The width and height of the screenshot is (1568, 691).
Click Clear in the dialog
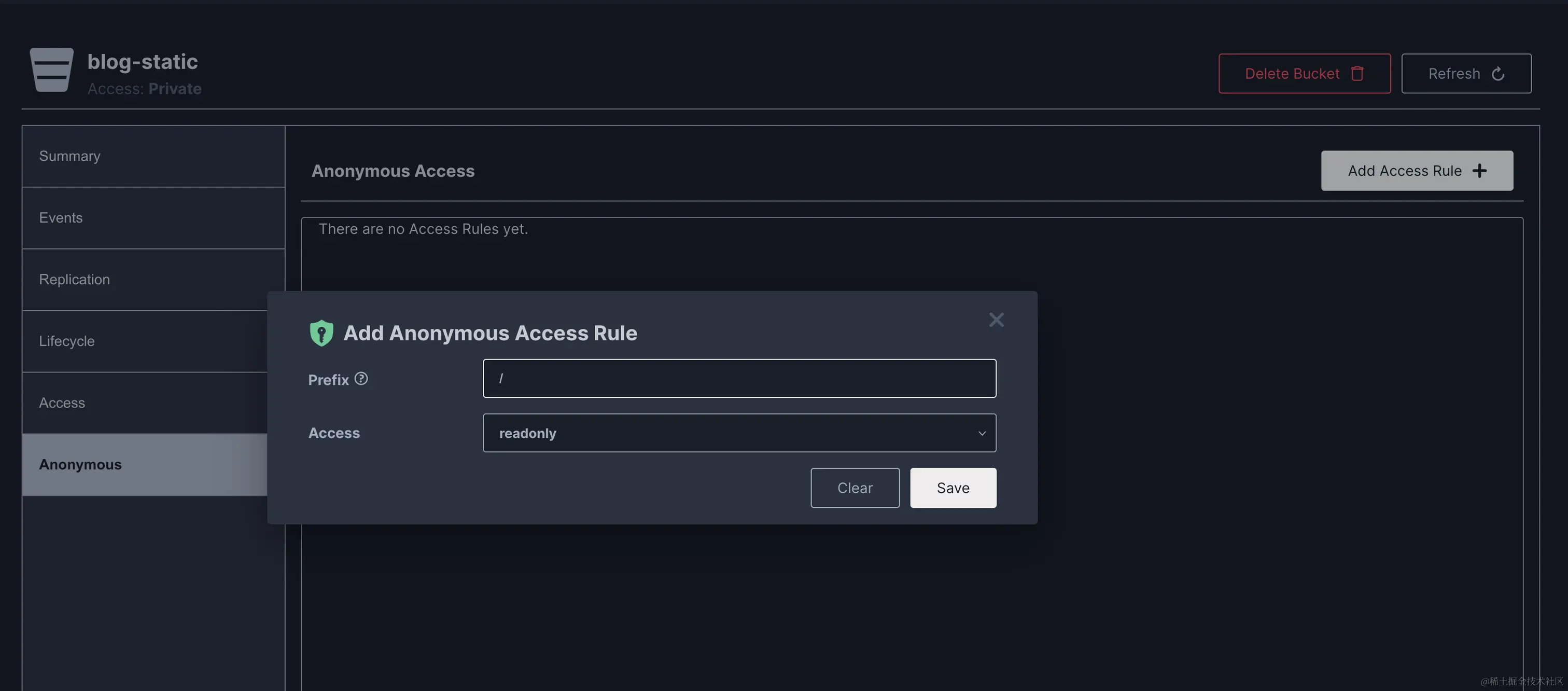tap(855, 488)
